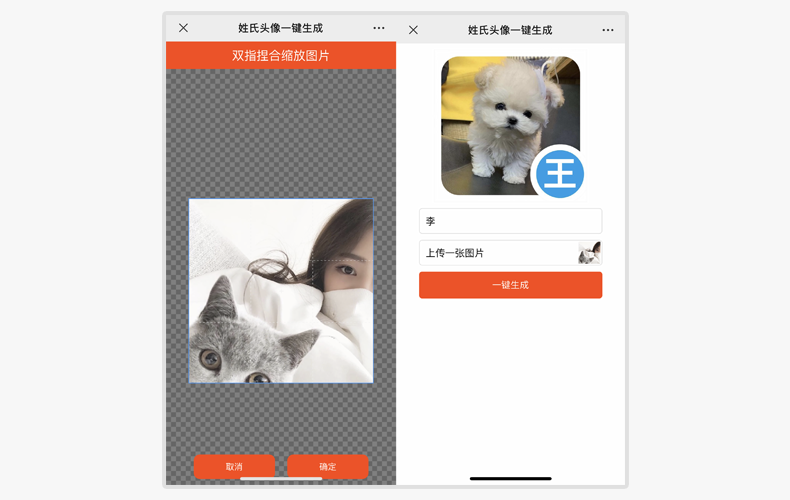Open the small uploaded cat photo thumbnail

(x=589, y=253)
